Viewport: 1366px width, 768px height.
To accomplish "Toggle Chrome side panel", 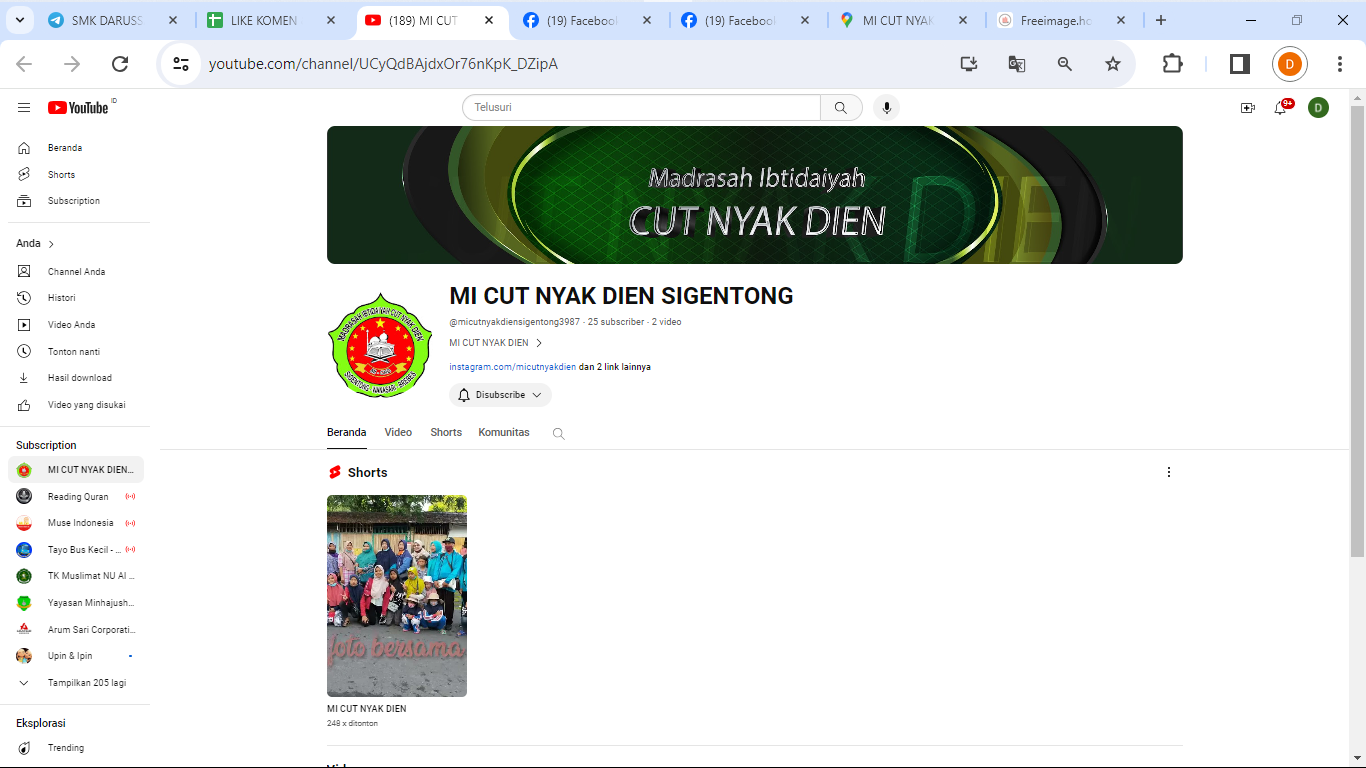I will point(1239,64).
